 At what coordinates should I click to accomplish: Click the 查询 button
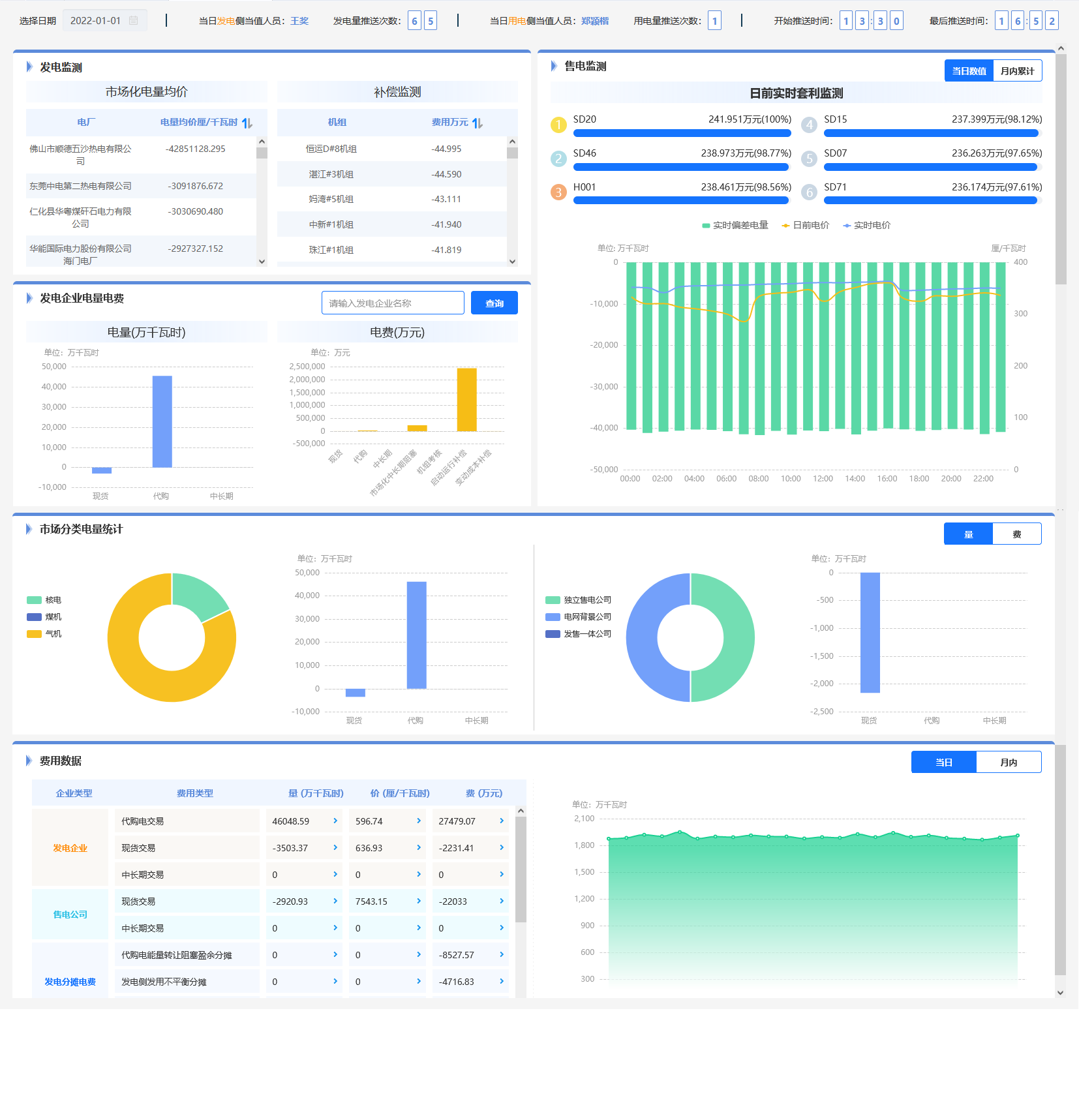494,303
